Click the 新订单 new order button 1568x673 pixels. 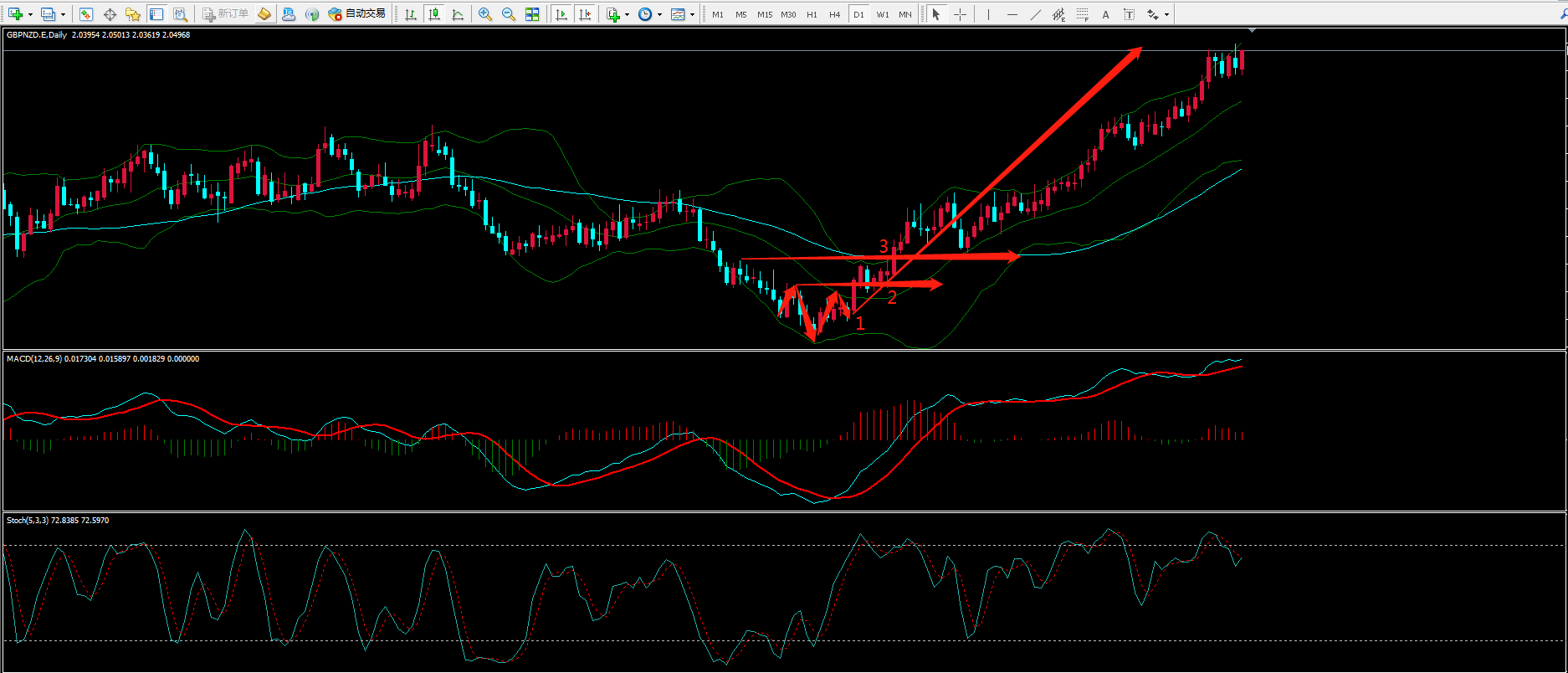point(226,14)
